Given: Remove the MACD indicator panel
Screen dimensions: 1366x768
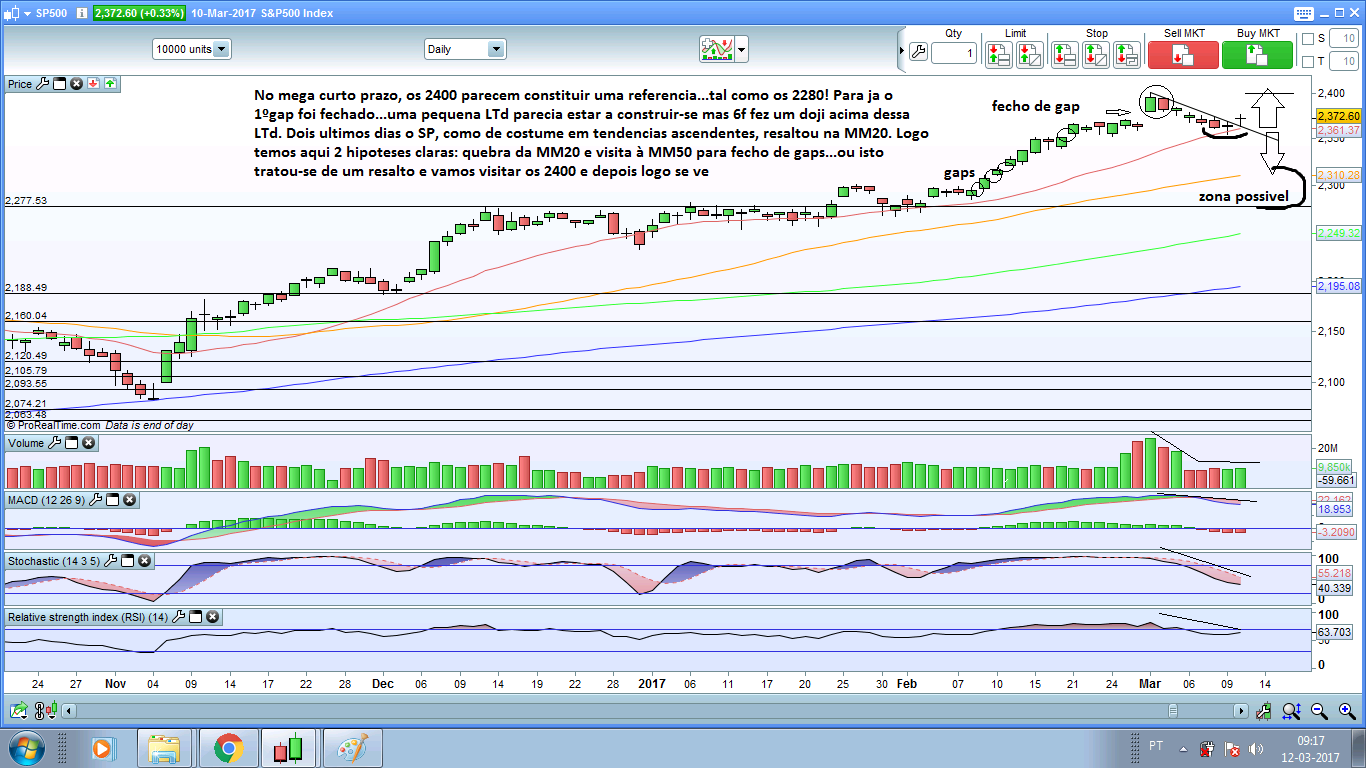Looking at the screenshot, I should point(129,499).
